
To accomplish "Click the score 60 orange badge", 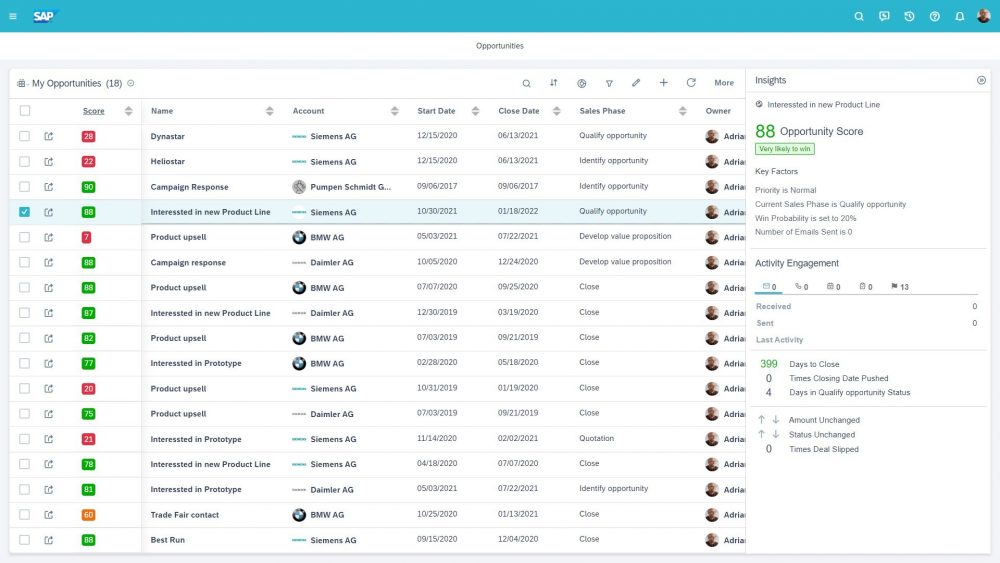I will tap(89, 515).
